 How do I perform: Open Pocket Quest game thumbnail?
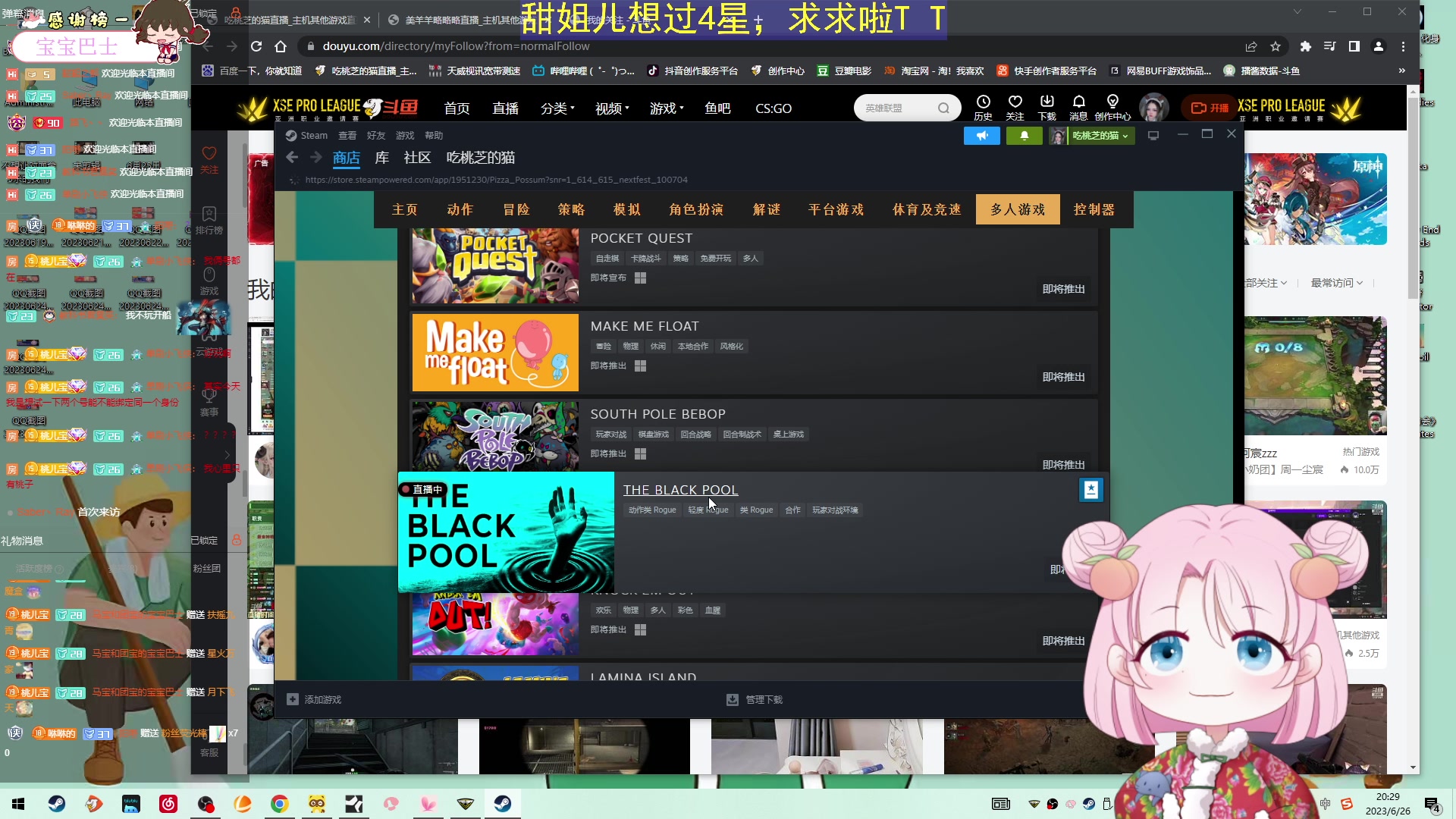495,265
